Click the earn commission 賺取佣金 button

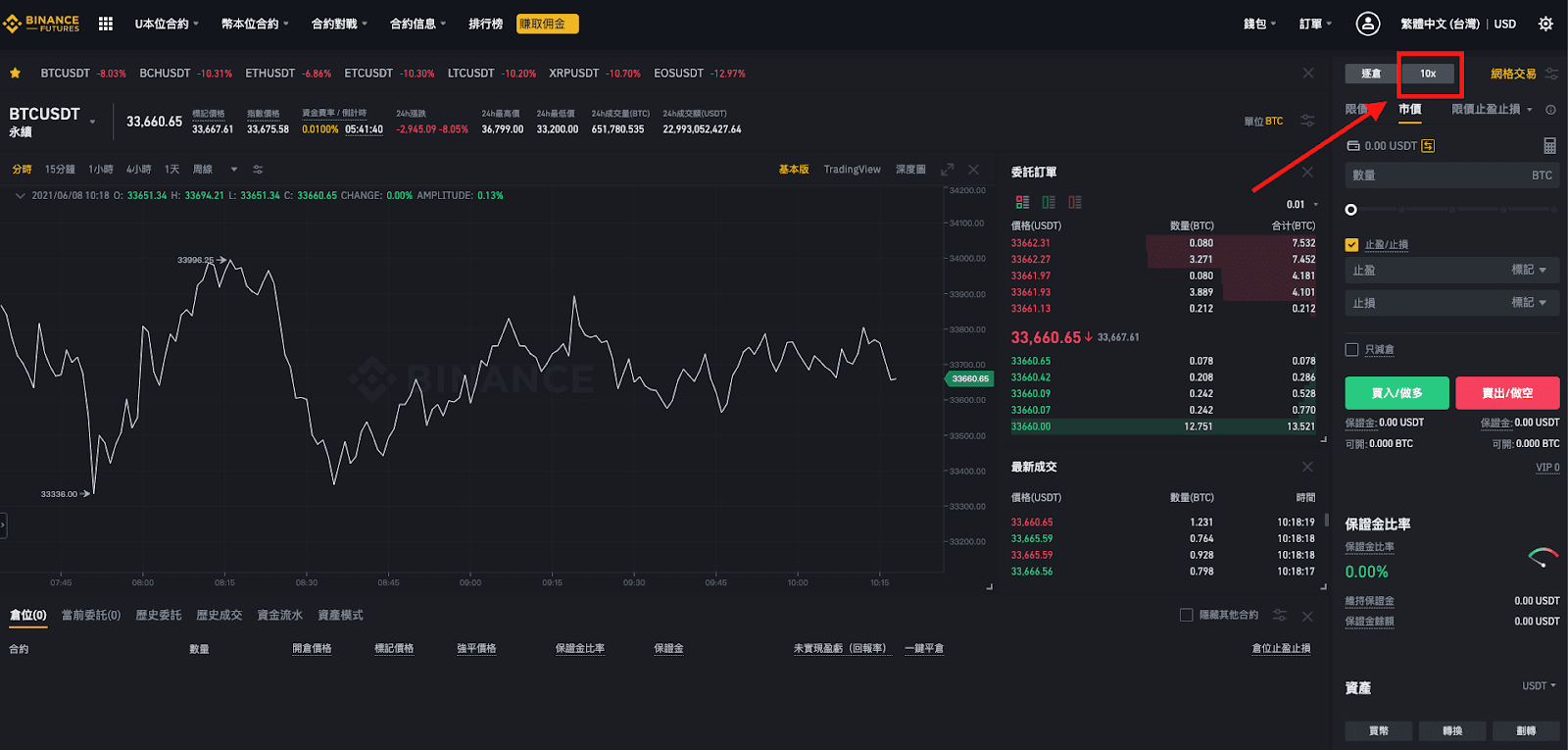click(x=547, y=24)
